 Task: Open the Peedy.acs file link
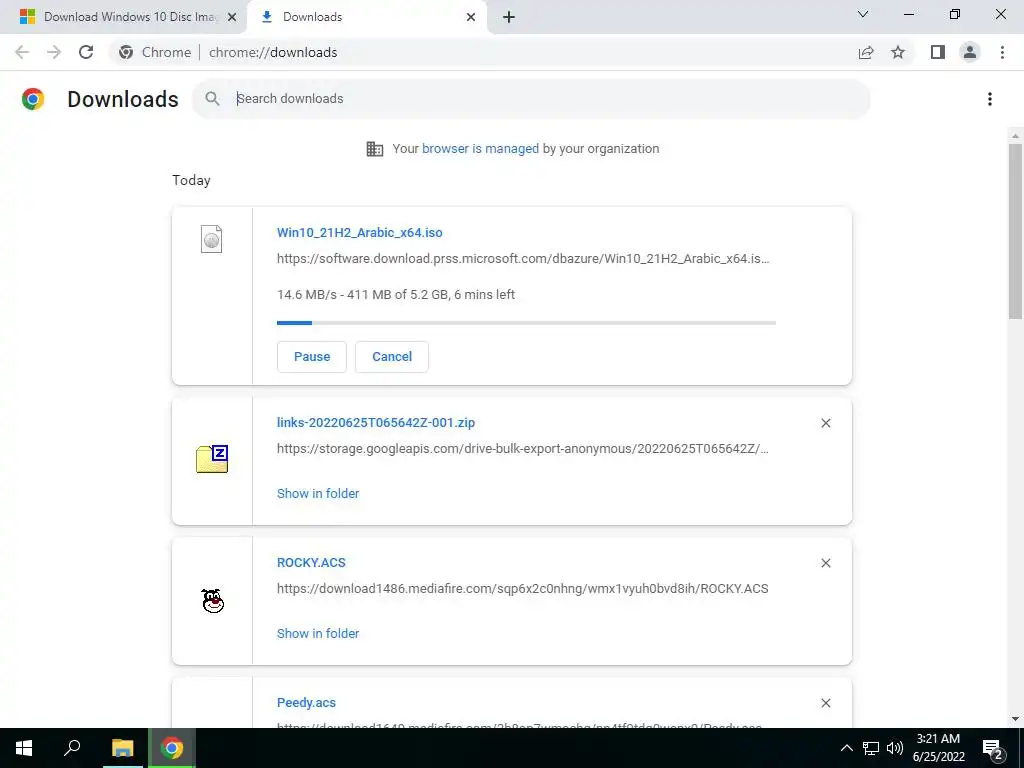[x=306, y=703]
